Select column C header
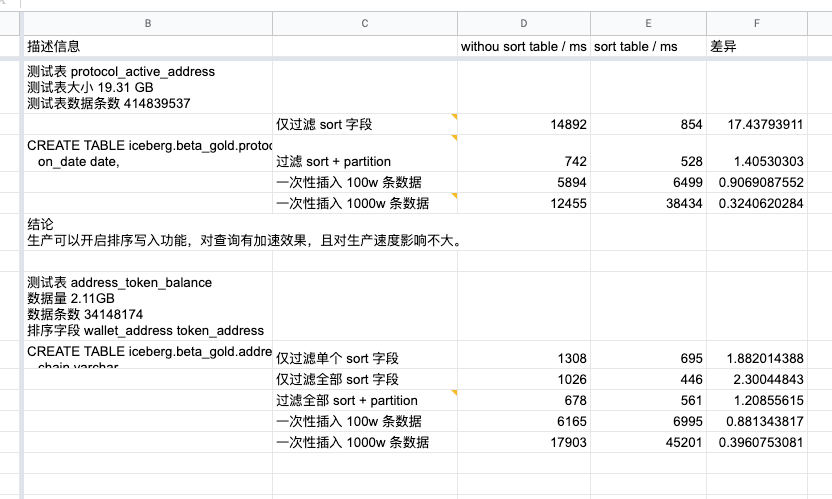Image resolution: width=832 pixels, height=499 pixels. pyautogui.click(x=364, y=22)
